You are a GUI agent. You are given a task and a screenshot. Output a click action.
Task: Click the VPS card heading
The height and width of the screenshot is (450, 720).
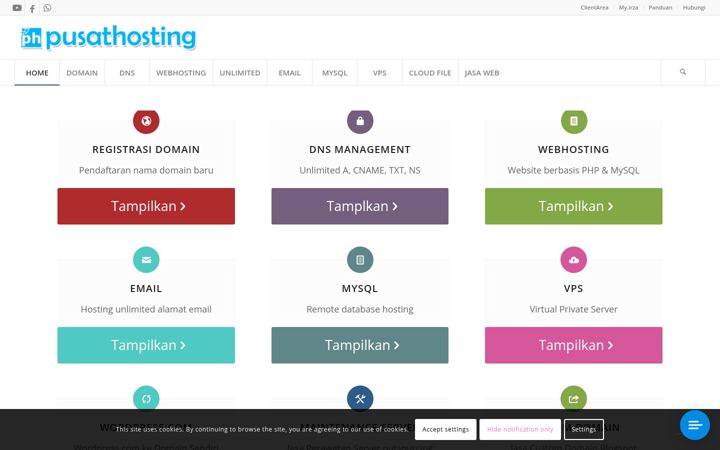(x=574, y=289)
